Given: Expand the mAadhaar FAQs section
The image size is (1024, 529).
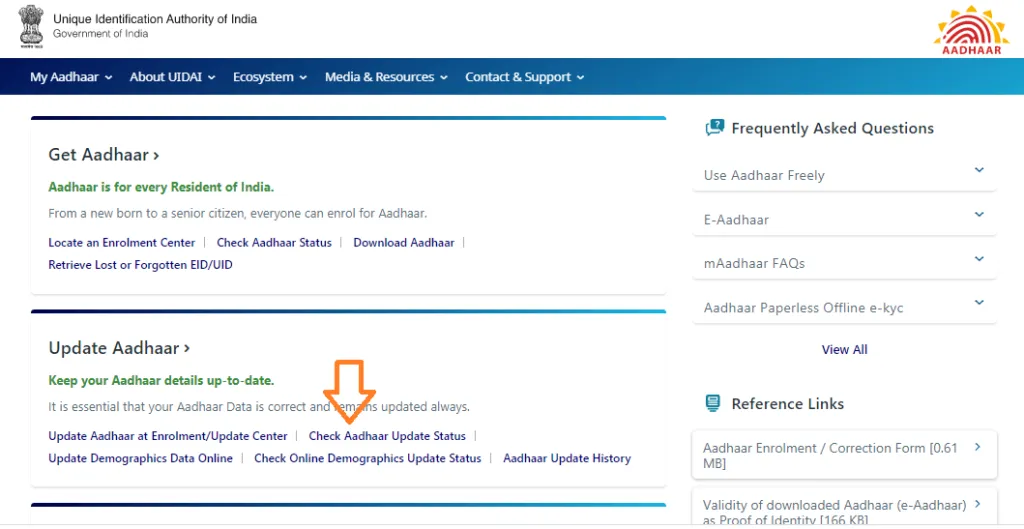Looking at the screenshot, I should pyautogui.click(x=843, y=263).
